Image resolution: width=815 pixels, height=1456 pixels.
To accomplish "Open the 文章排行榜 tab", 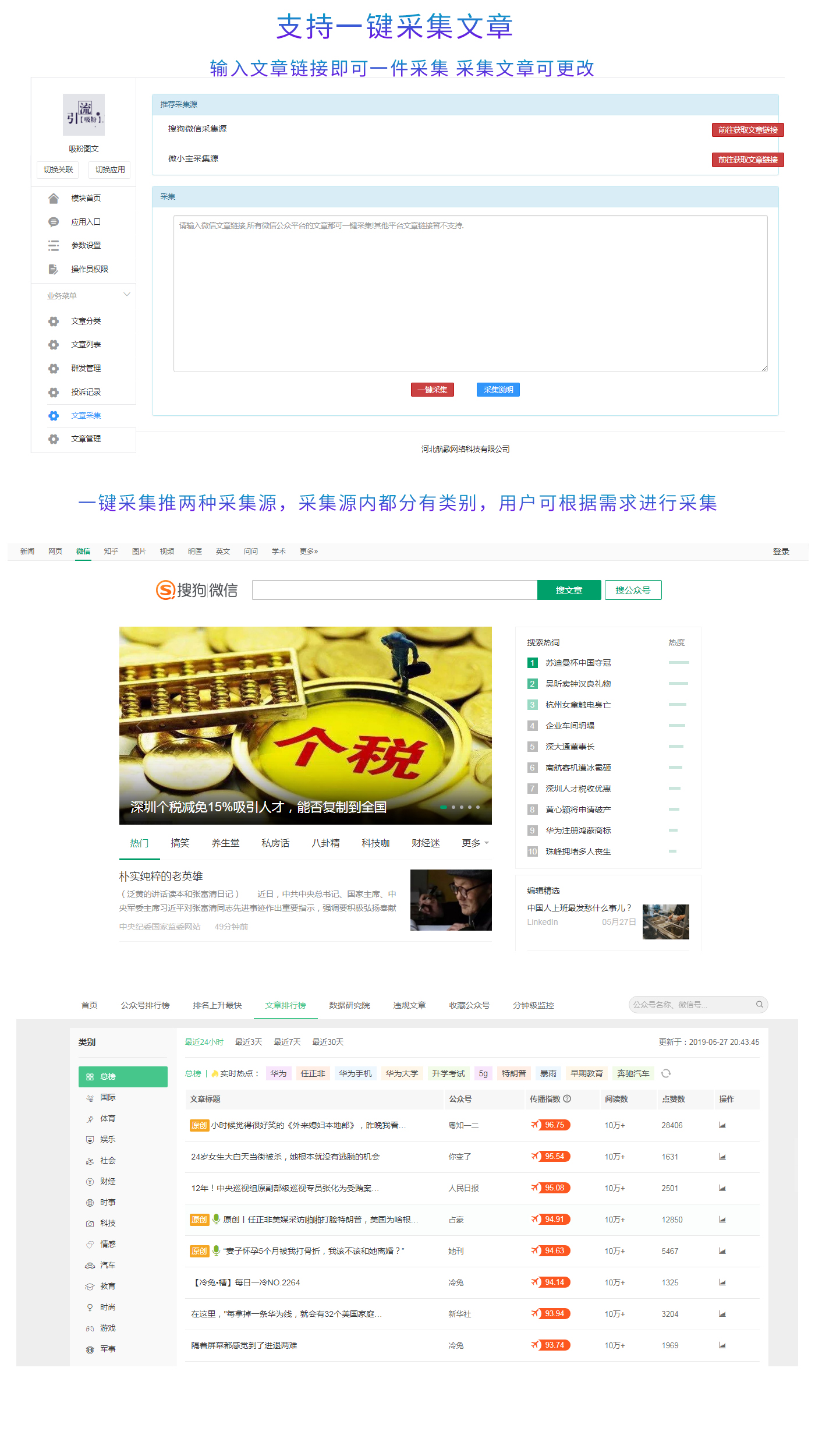I will pos(285,1005).
